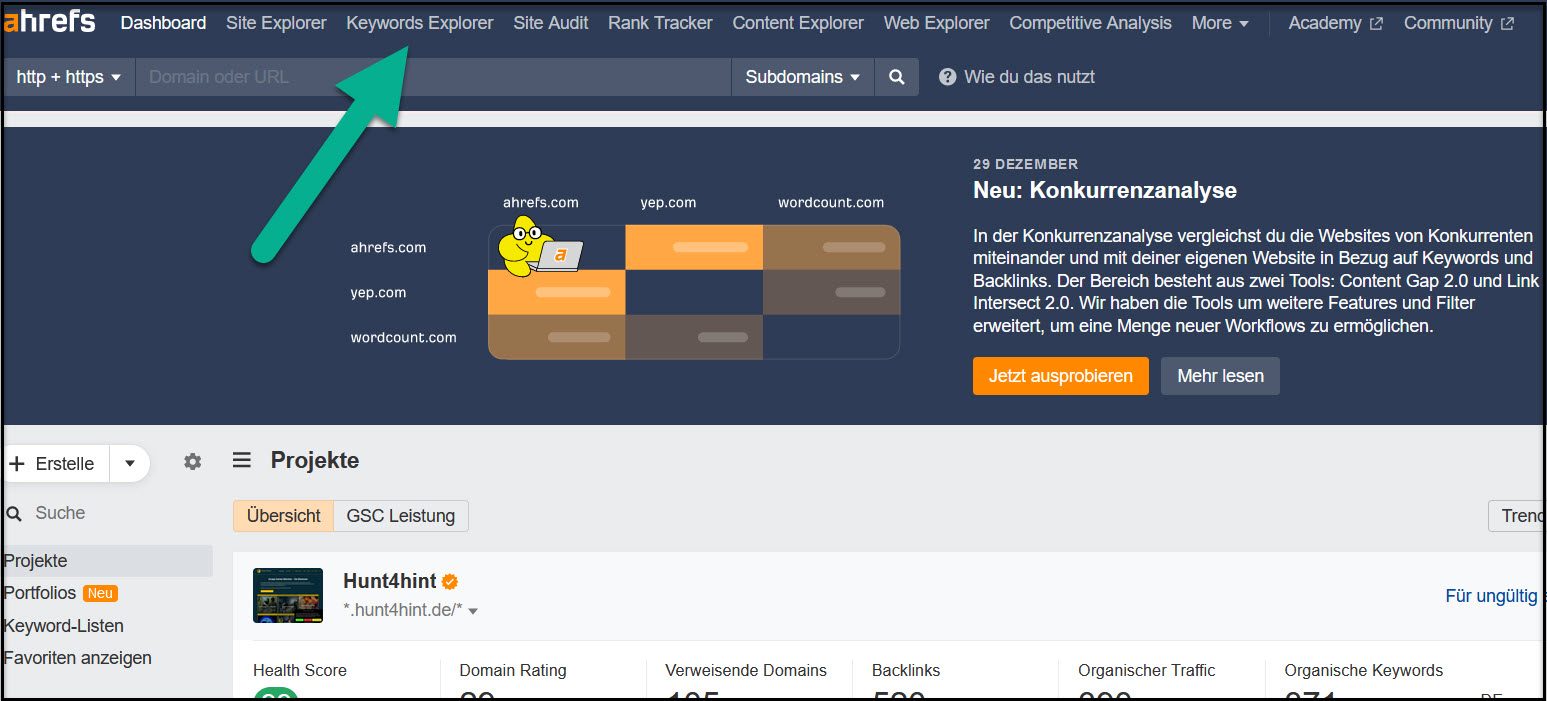Click the Domain Rating label
The image size is (1547, 701).
point(513,670)
